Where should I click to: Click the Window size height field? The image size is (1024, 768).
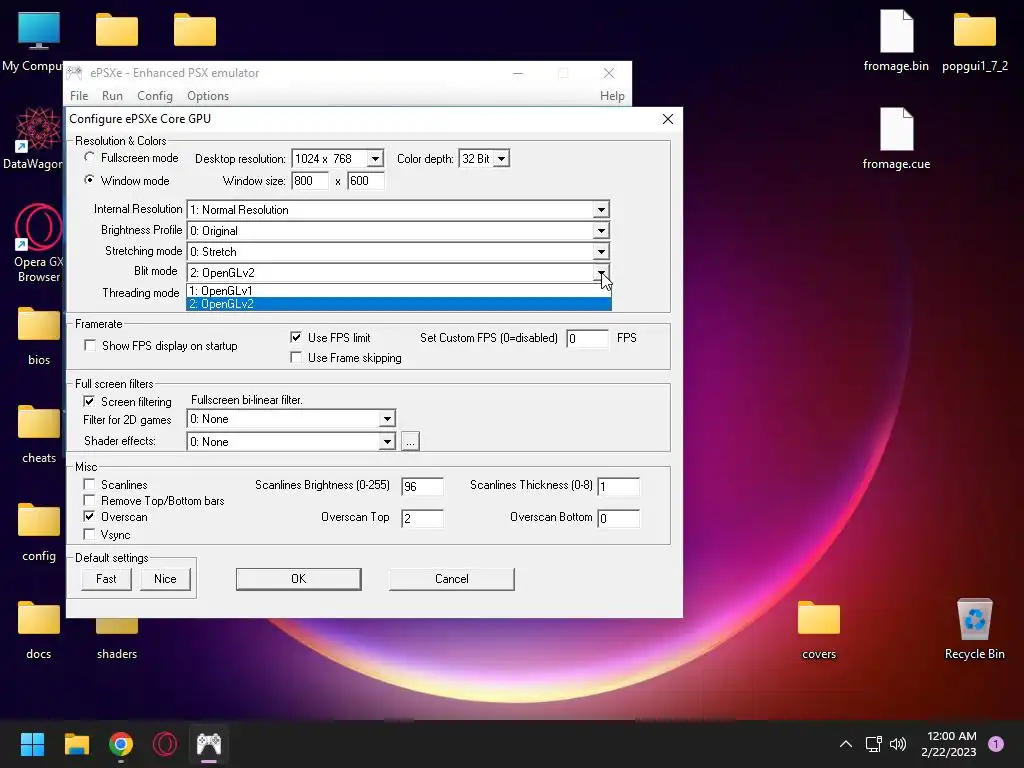point(366,181)
